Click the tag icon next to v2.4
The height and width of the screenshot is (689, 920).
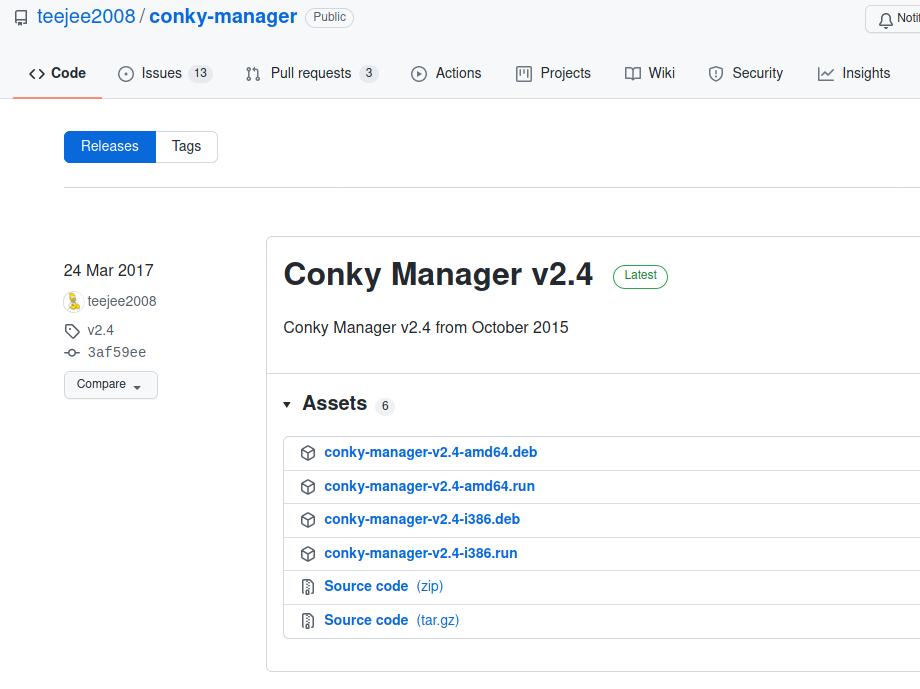point(72,331)
